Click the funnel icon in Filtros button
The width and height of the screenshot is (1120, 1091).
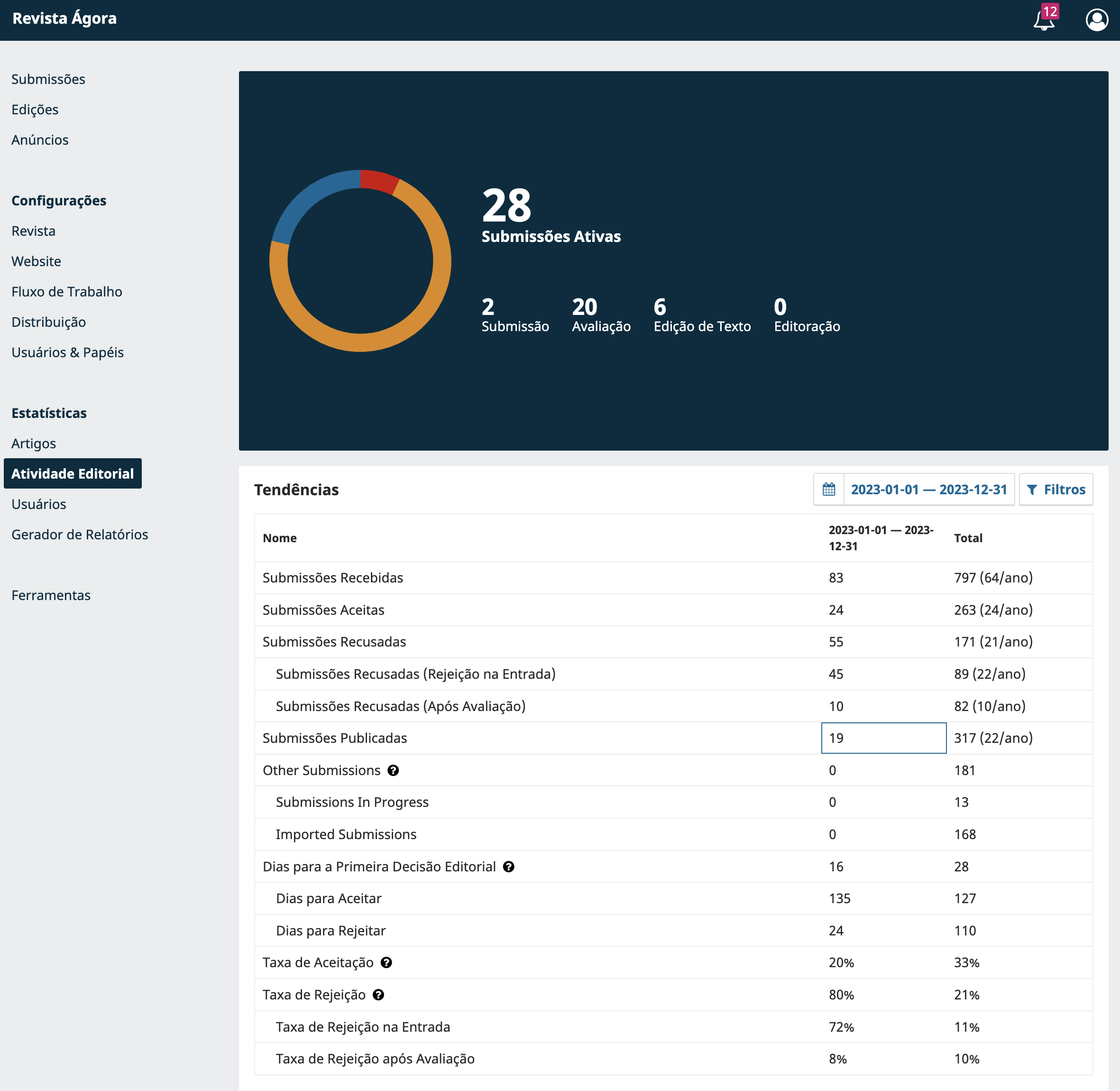(x=1032, y=490)
